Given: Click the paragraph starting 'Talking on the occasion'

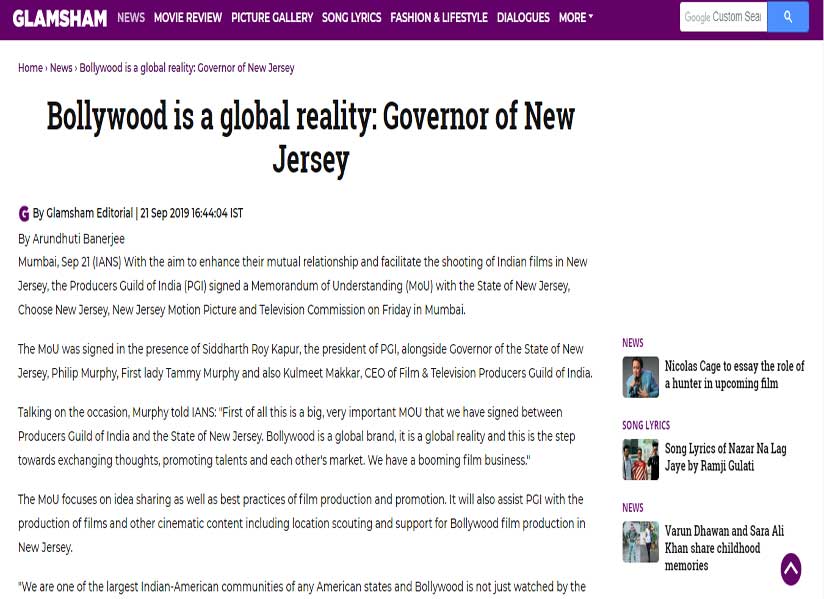Looking at the screenshot, I should pyautogui.click(x=296, y=436).
